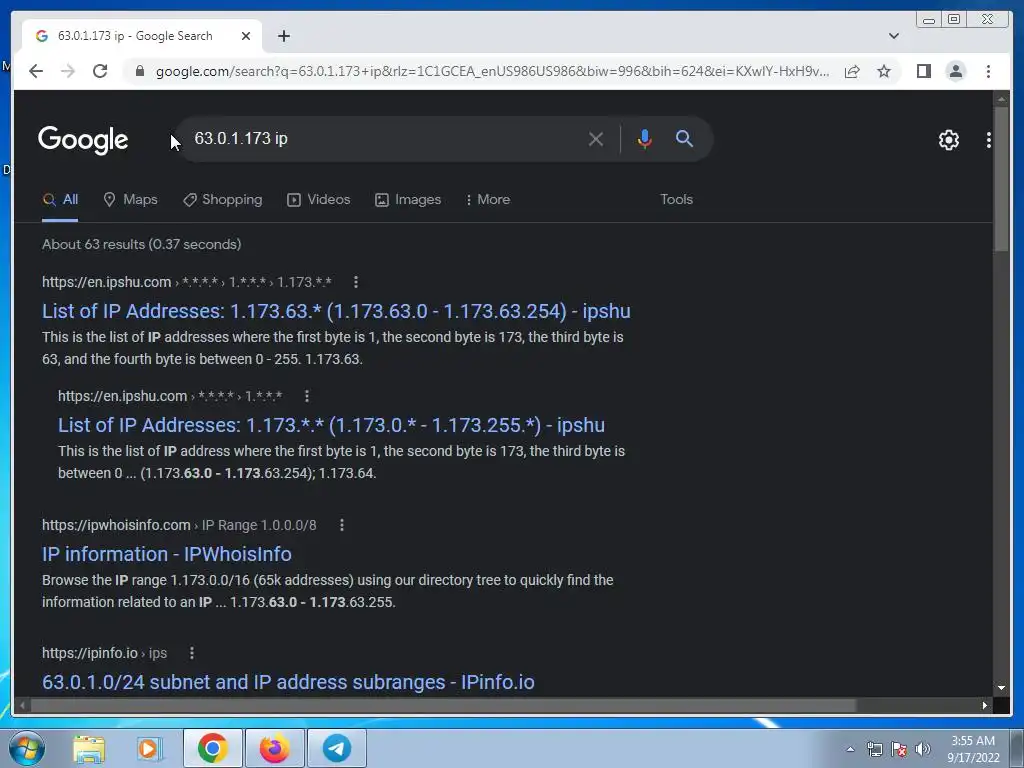This screenshot has width=1024, height=768.
Task: Open options for first ipshu result
Action: [x=355, y=282]
